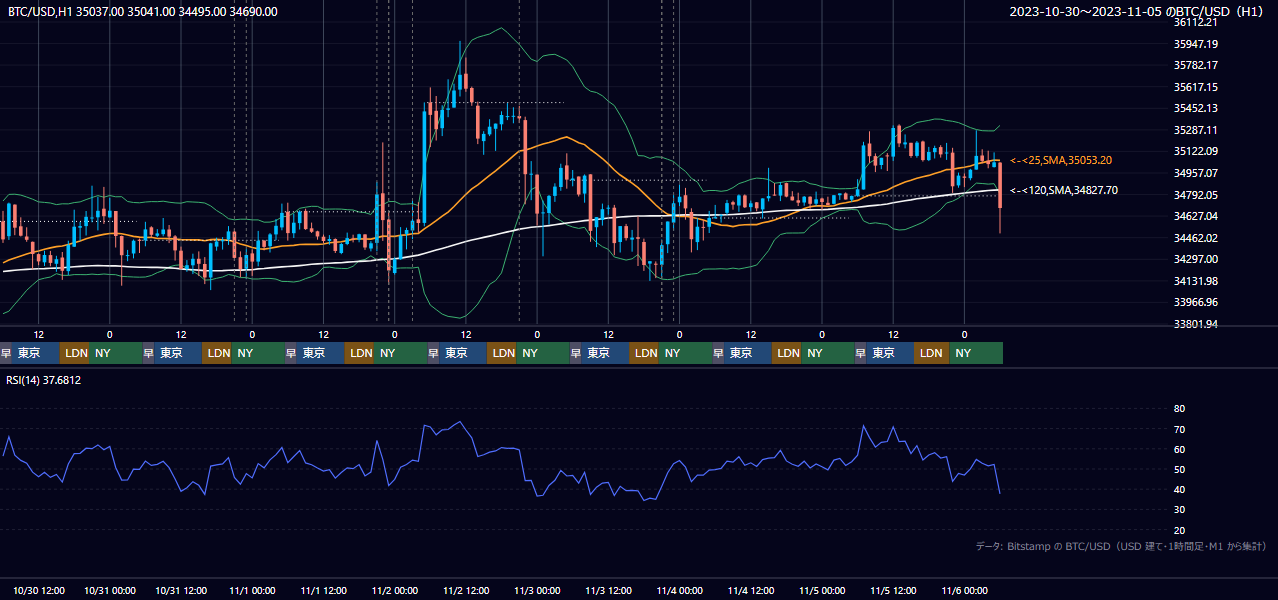Image resolution: width=1278 pixels, height=600 pixels.
Task: Click price axis label 35122.09
Action: pyautogui.click(x=1196, y=151)
